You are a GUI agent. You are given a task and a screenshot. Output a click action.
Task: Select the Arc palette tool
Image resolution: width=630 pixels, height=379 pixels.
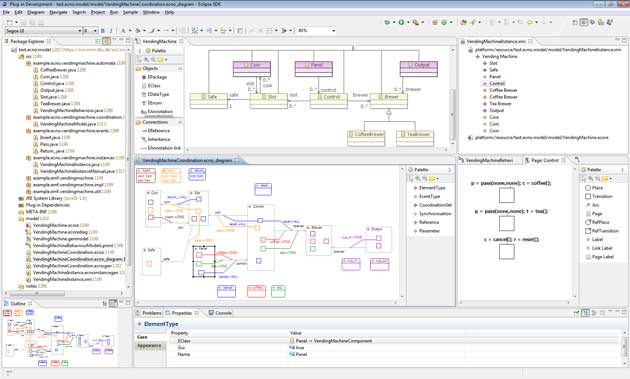pyautogui.click(x=592, y=205)
